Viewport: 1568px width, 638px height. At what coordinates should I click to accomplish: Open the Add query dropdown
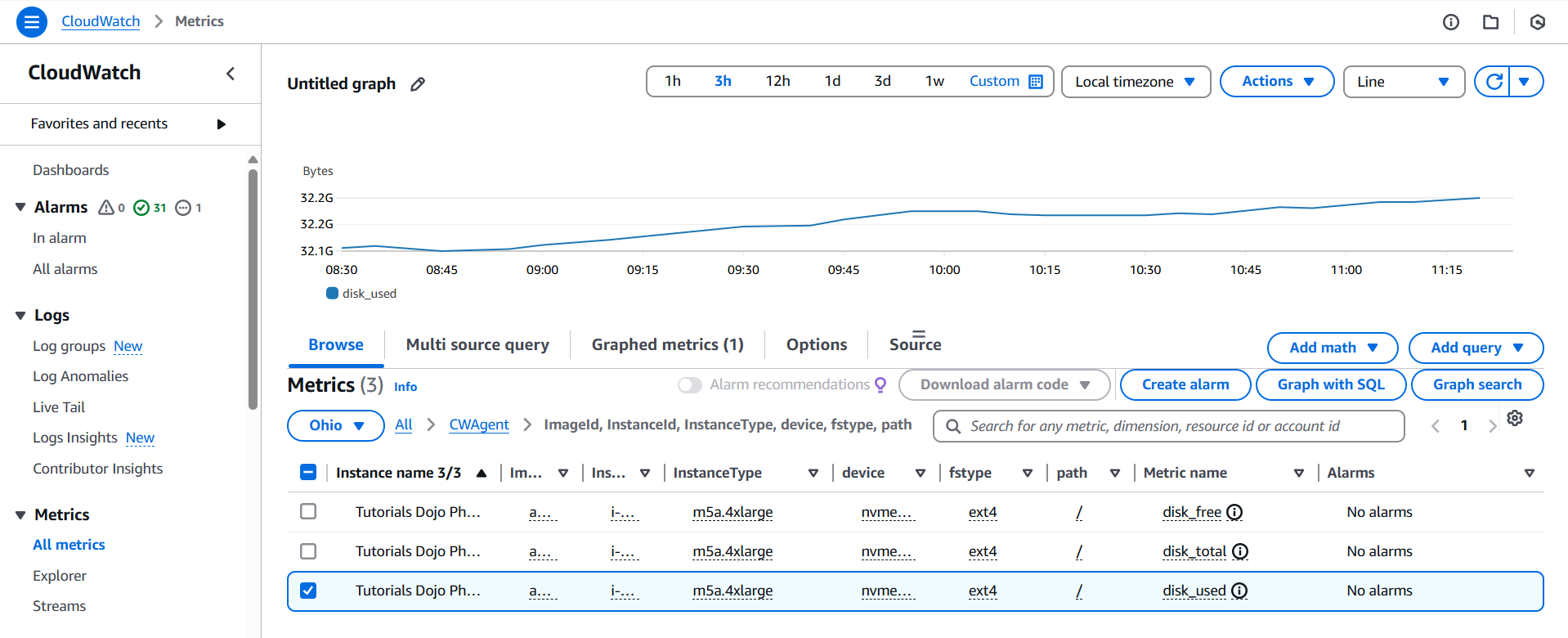coord(1476,348)
